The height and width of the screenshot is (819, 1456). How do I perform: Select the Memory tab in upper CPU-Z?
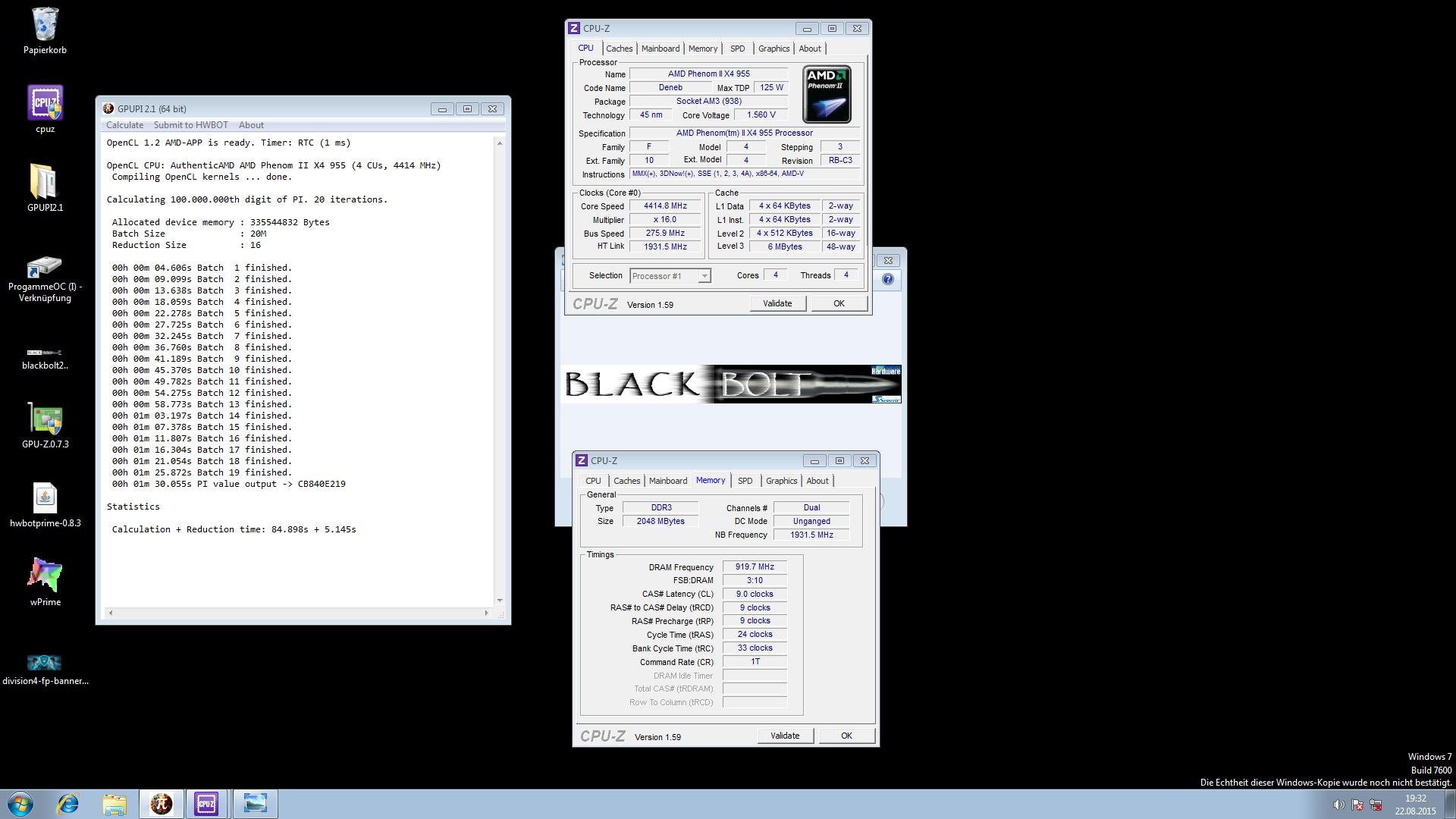703,49
